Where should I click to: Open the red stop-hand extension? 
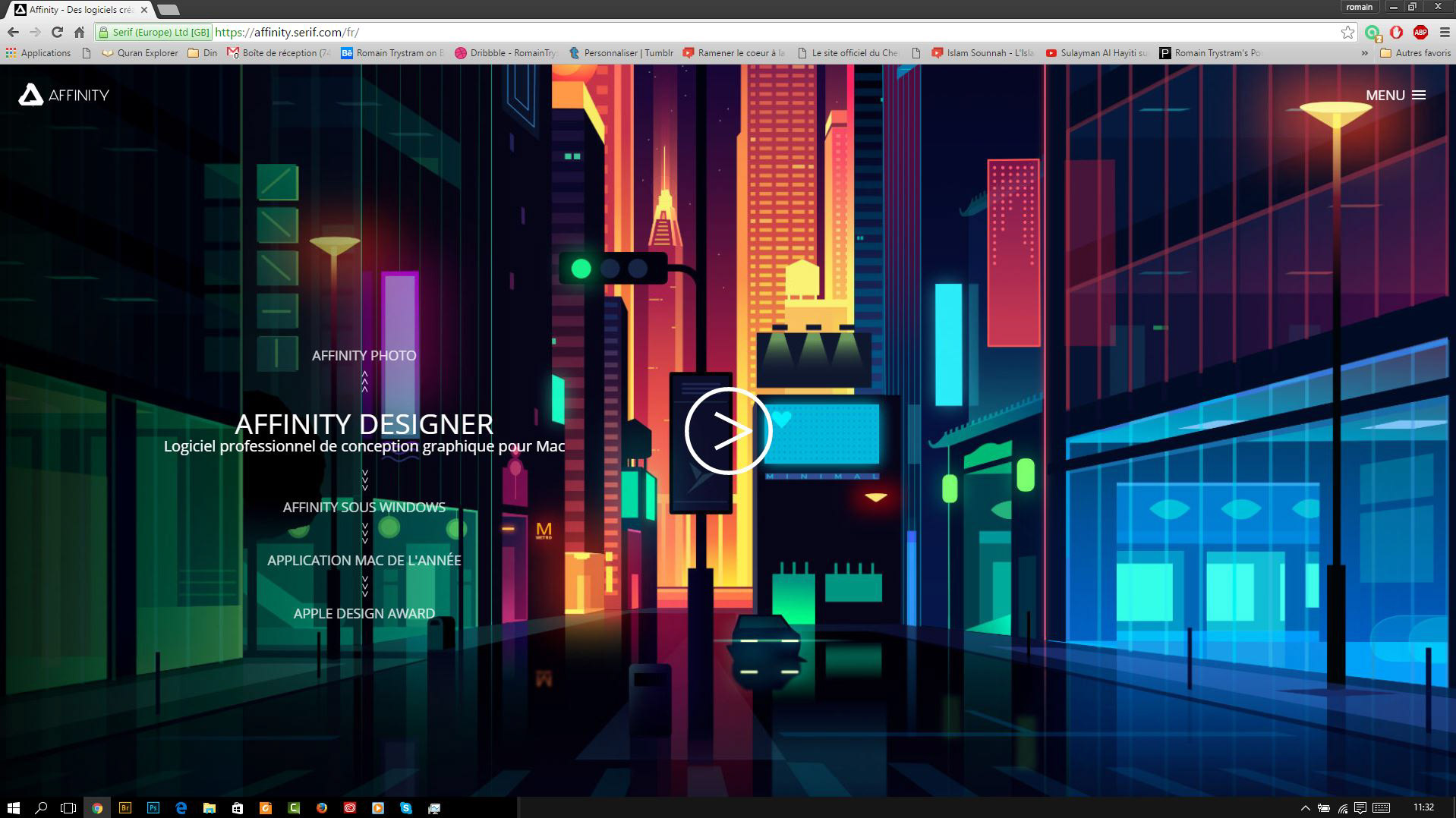1396,32
